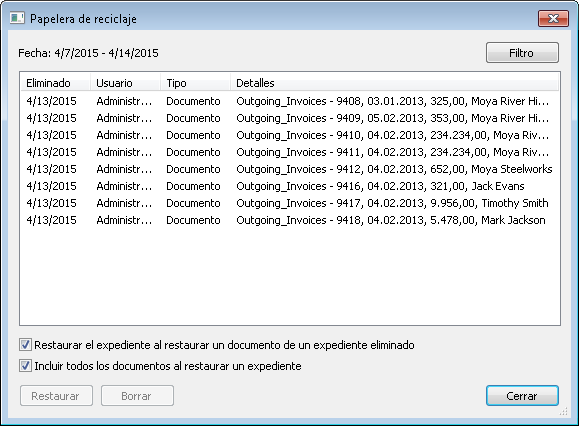Sort by the Eliminado column header
The image size is (579, 426).
coord(55,83)
